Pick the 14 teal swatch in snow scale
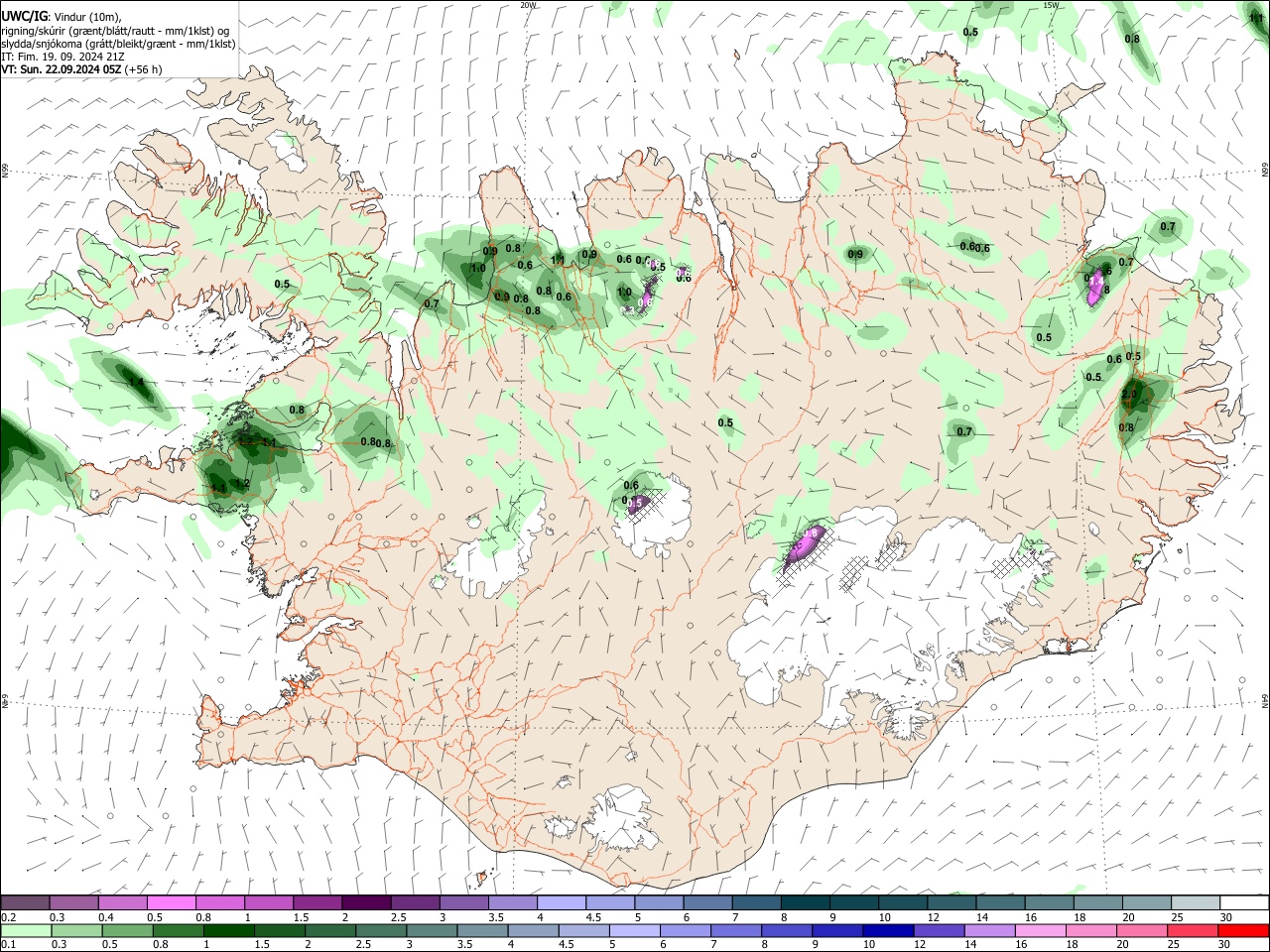The height and width of the screenshot is (952, 1270). [x=1000, y=903]
